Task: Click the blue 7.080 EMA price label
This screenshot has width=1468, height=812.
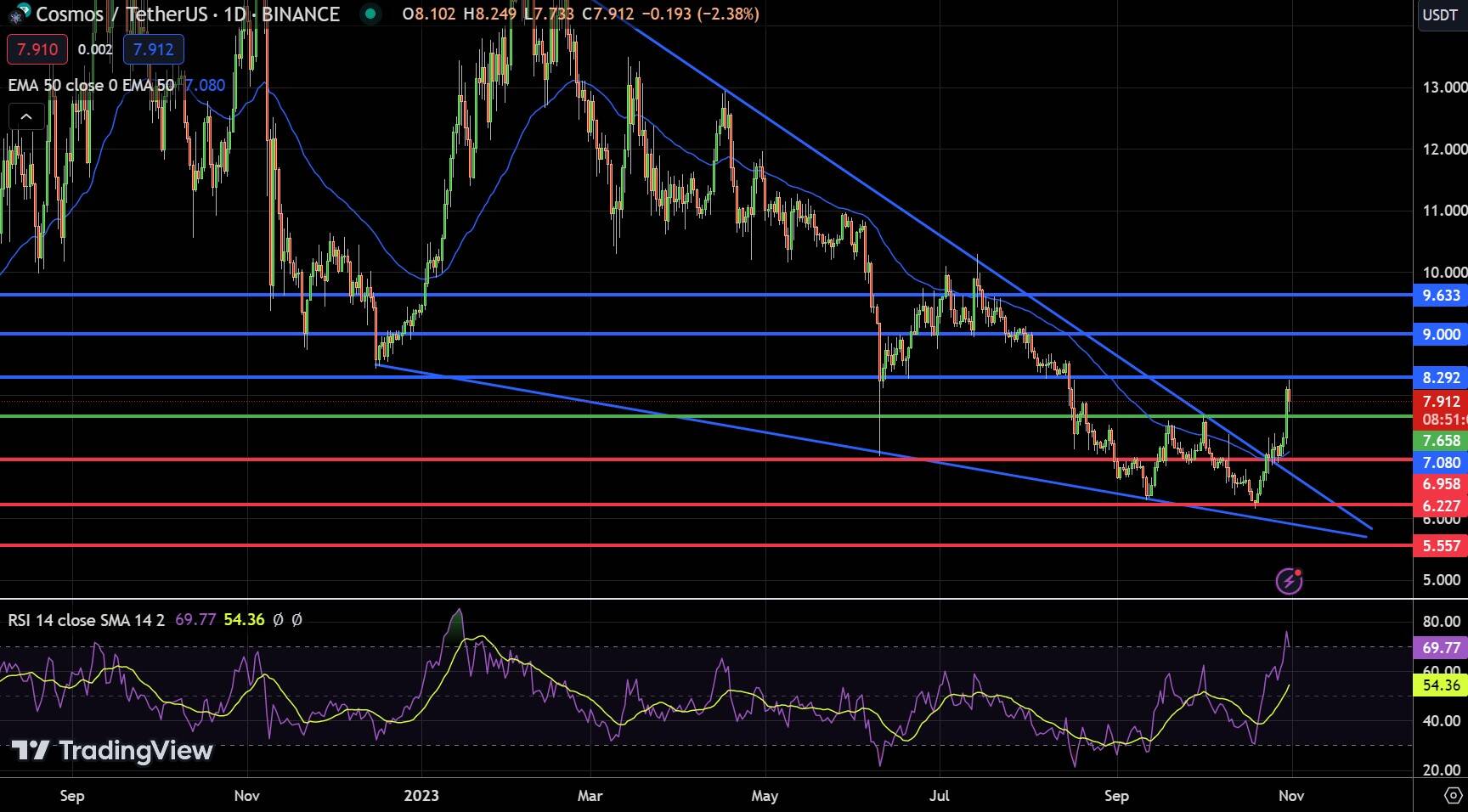Action: coord(1441,463)
